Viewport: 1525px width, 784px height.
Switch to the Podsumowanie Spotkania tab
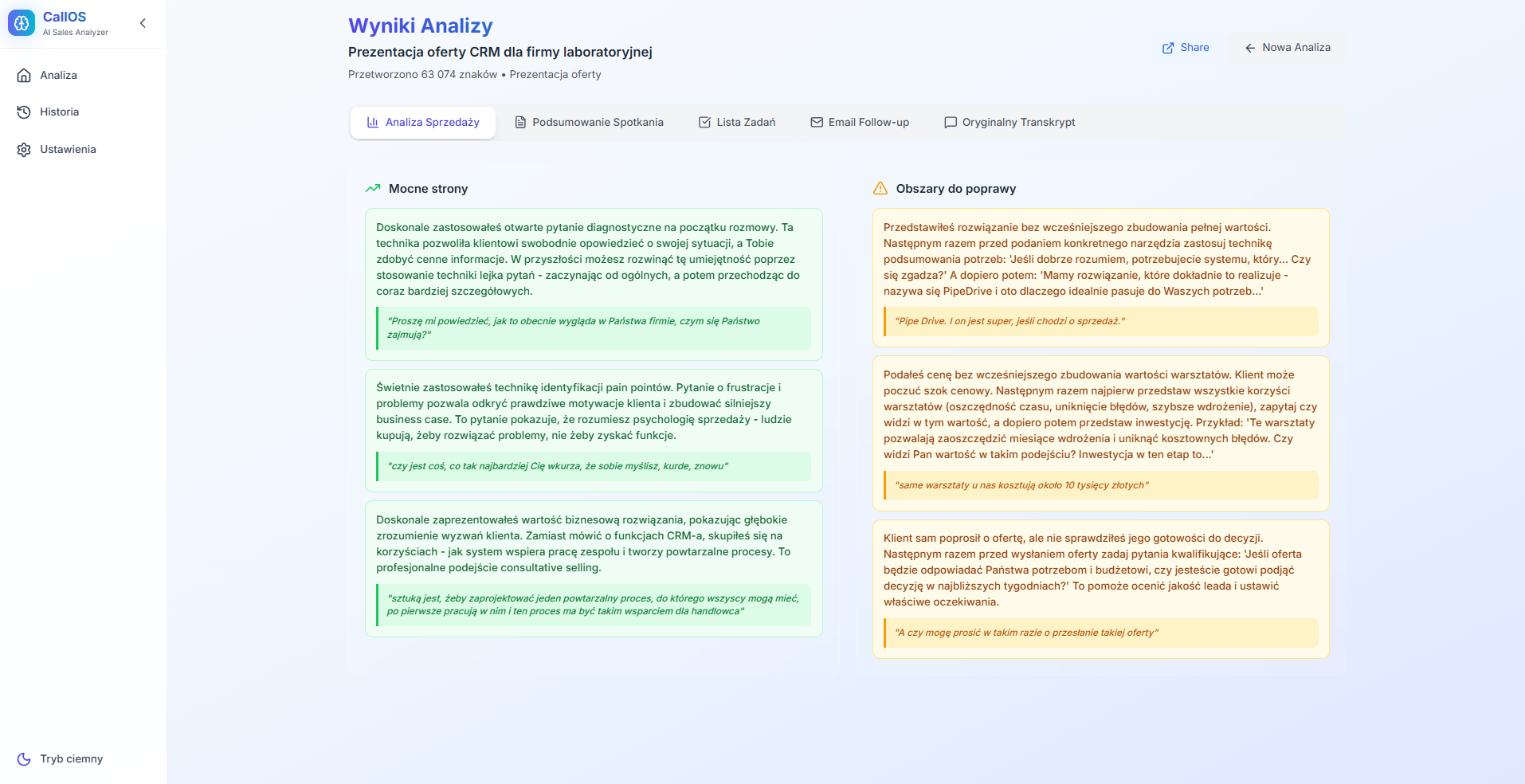click(x=589, y=123)
